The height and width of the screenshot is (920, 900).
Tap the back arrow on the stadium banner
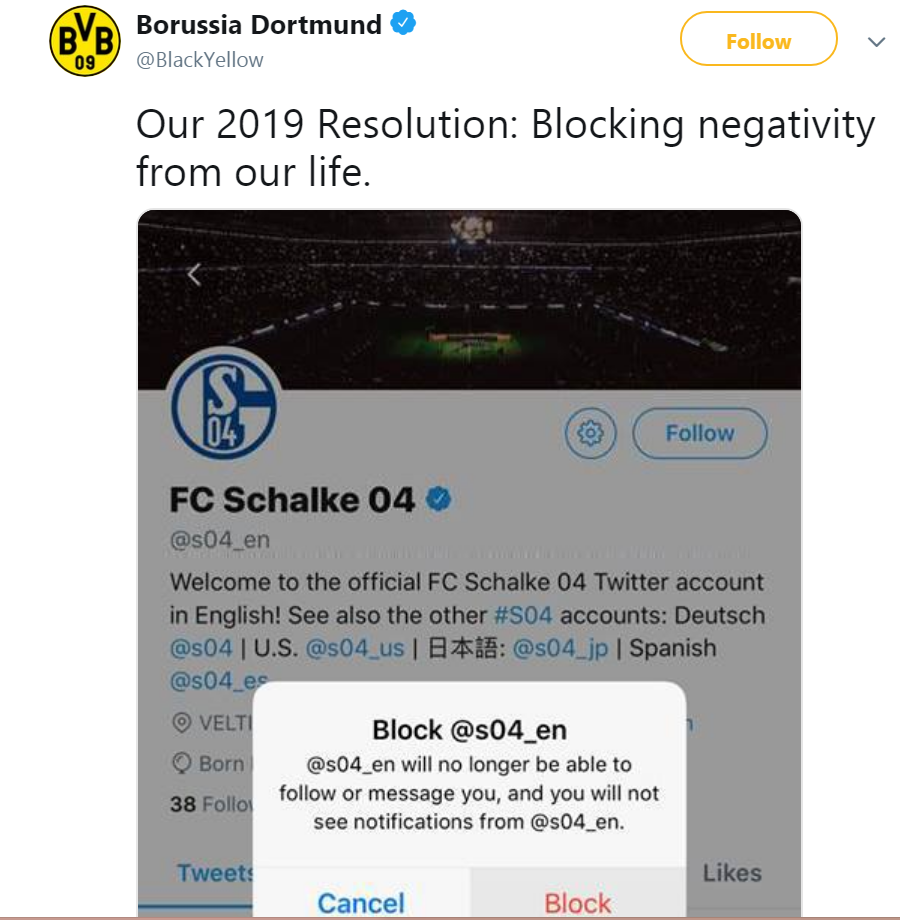coord(194,274)
